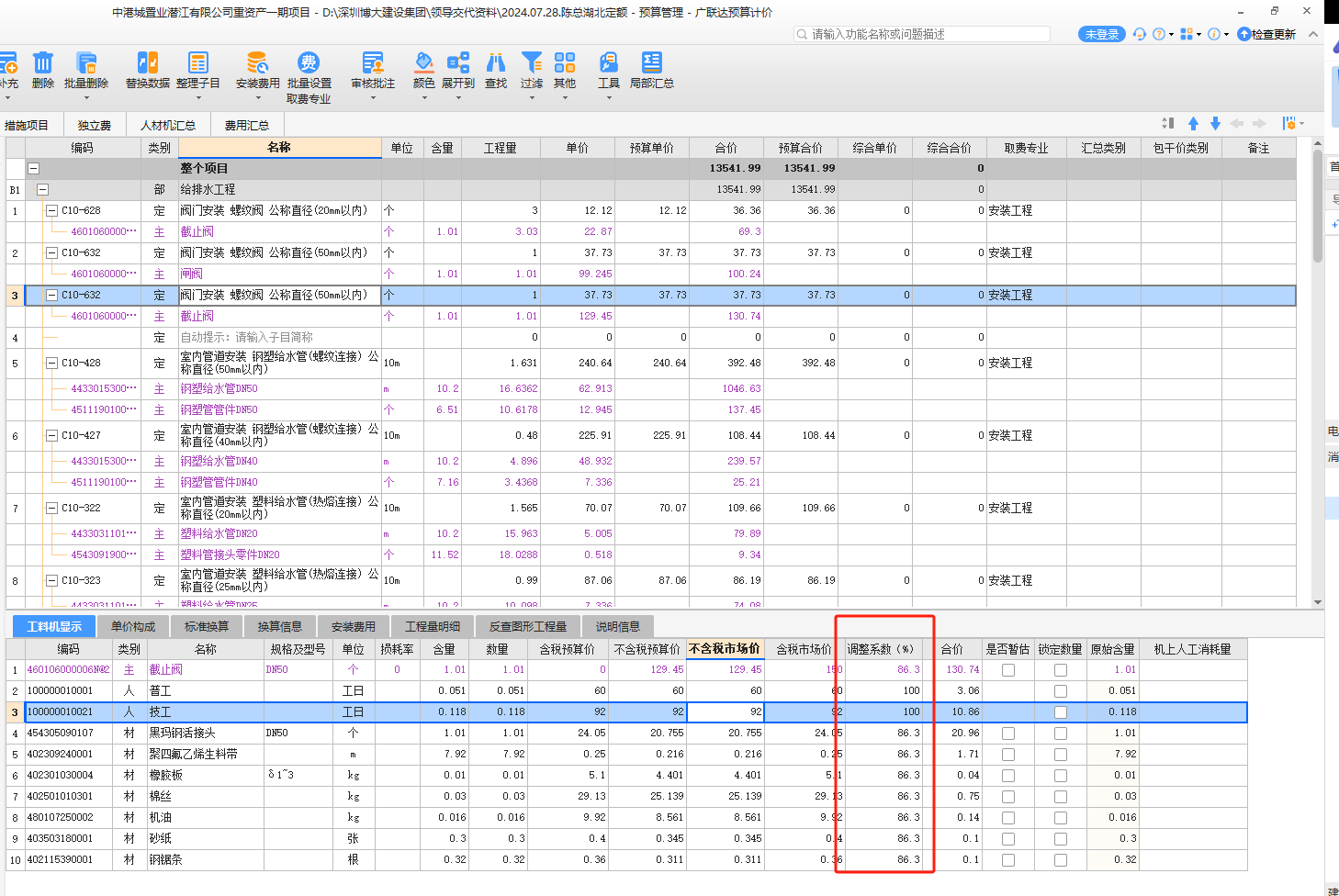Screen dimensions: 1339x896
Task: Click the 整理子目 organize items icon
Action: [x=198, y=62]
